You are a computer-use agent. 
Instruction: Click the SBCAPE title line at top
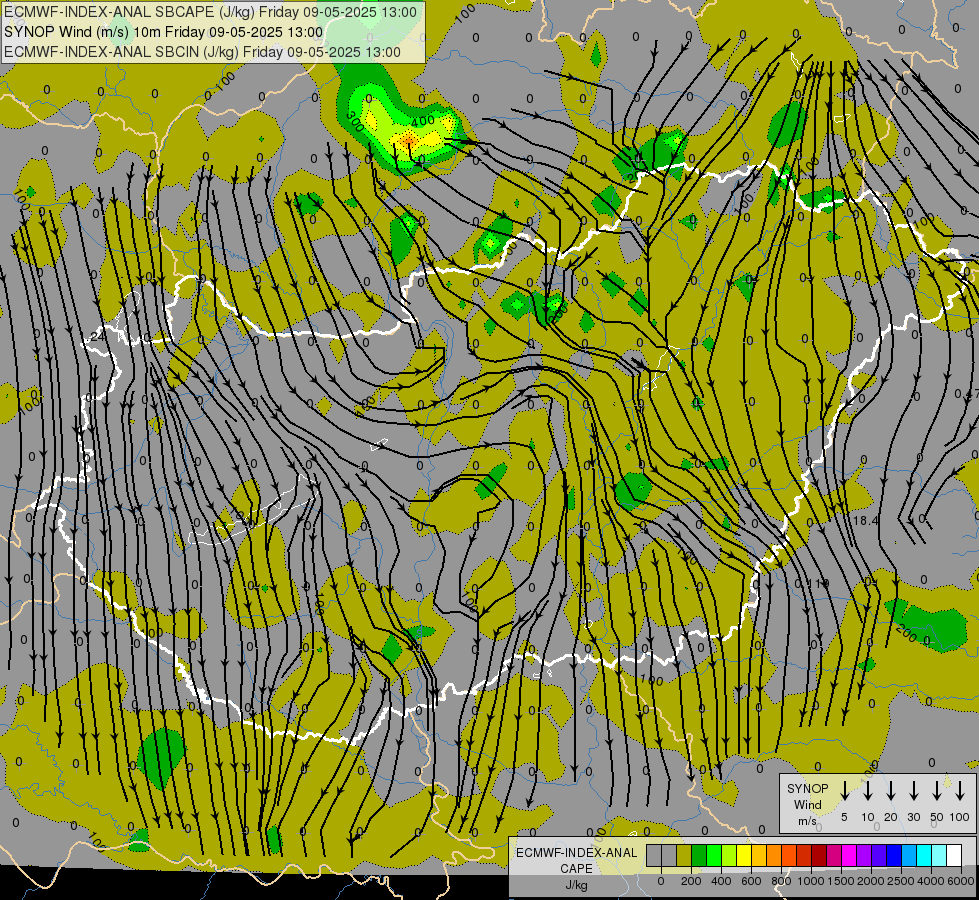[x=210, y=12]
